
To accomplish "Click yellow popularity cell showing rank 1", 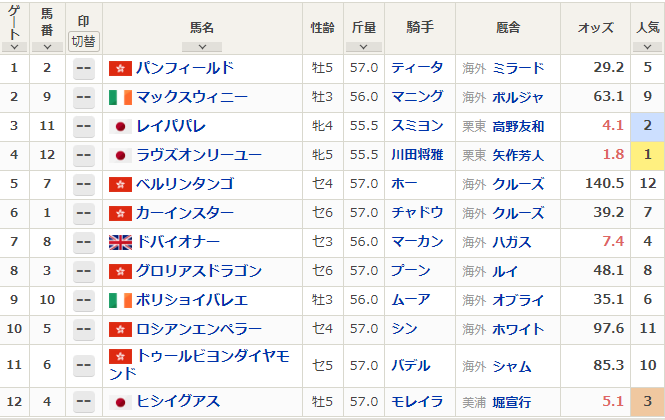I will 647,156.
